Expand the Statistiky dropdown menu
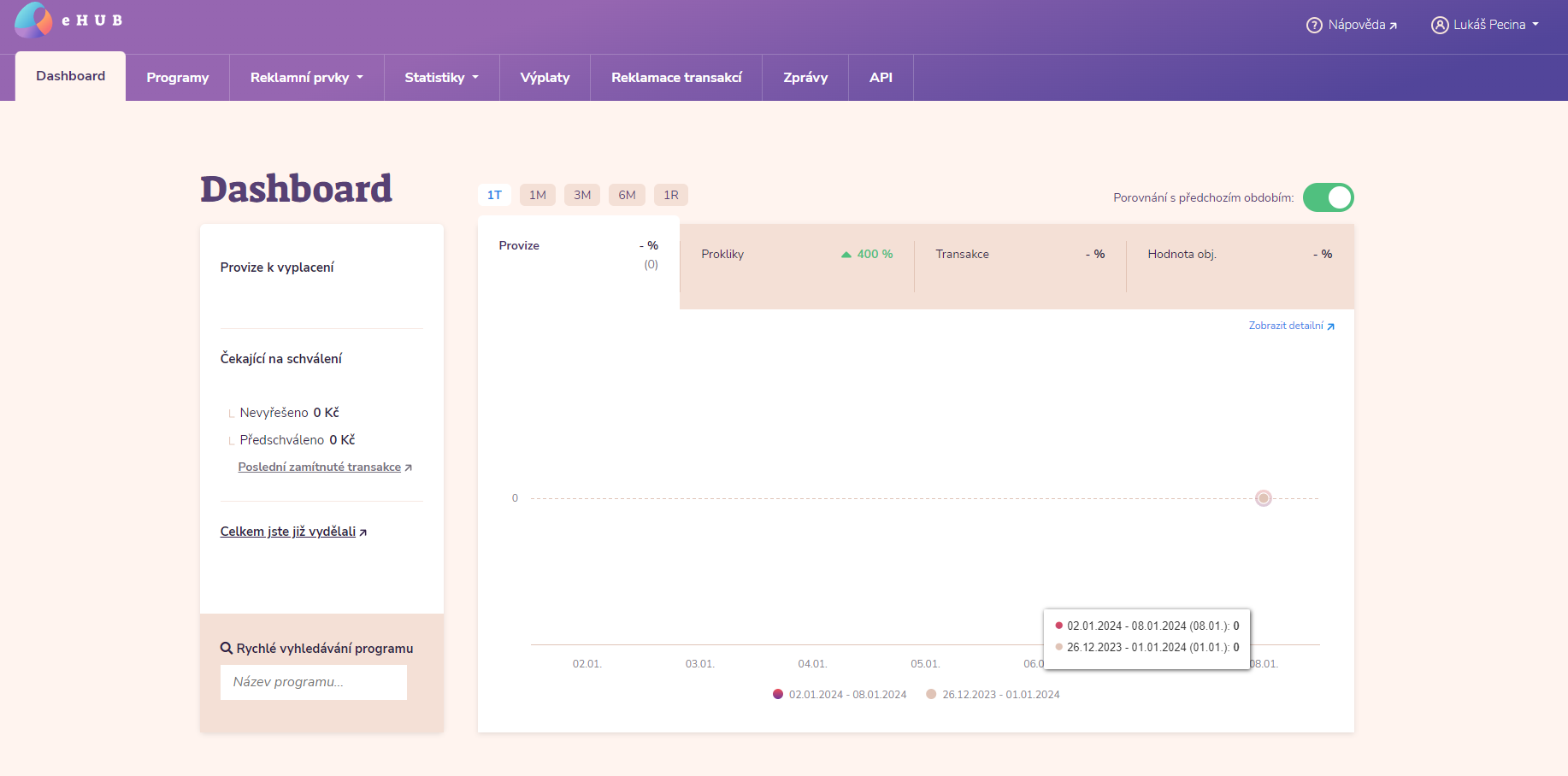 pos(441,78)
